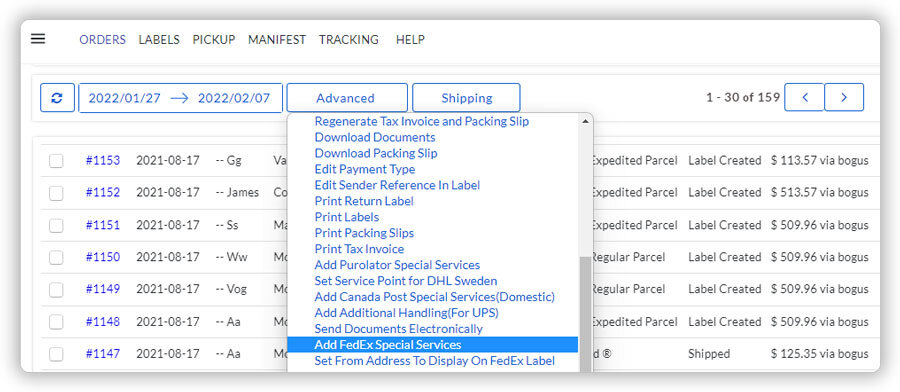The height and width of the screenshot is (392, 900).
Task: Tick checkbox for order #1153
Action: coord(56,161)
